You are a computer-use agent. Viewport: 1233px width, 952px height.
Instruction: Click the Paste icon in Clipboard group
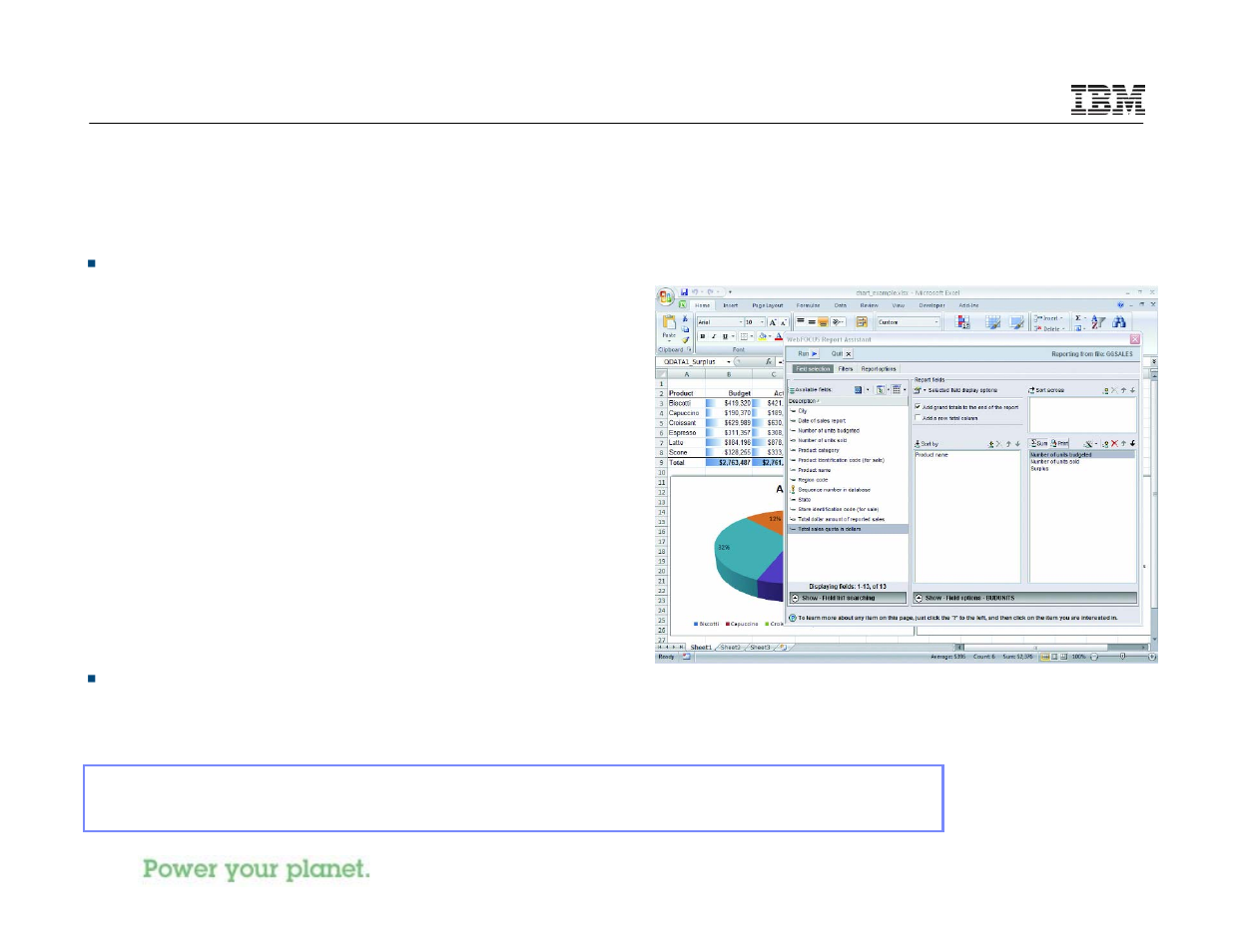669,323
